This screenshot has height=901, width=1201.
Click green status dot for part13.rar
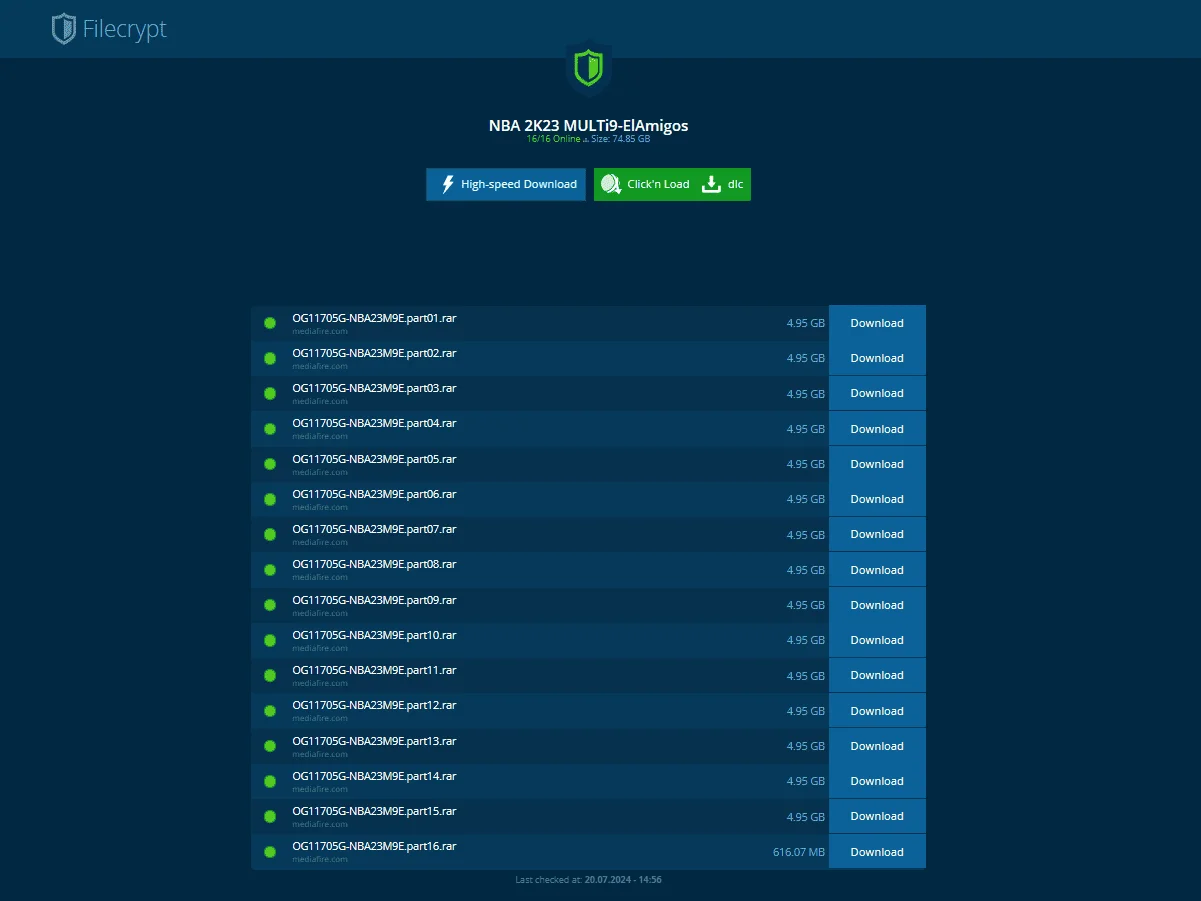pos(270,746)
